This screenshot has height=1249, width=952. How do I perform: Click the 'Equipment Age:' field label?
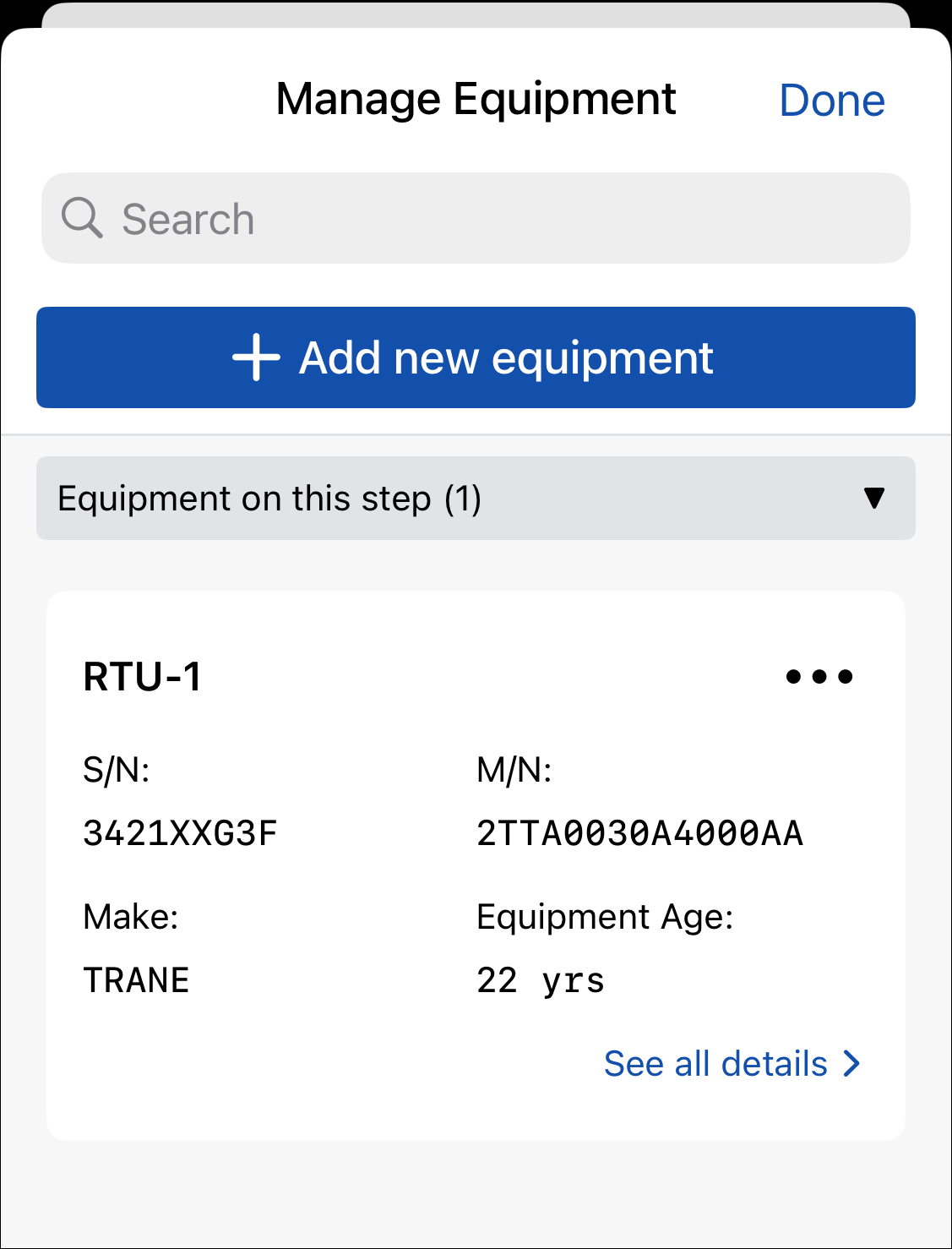click(605, 917)
